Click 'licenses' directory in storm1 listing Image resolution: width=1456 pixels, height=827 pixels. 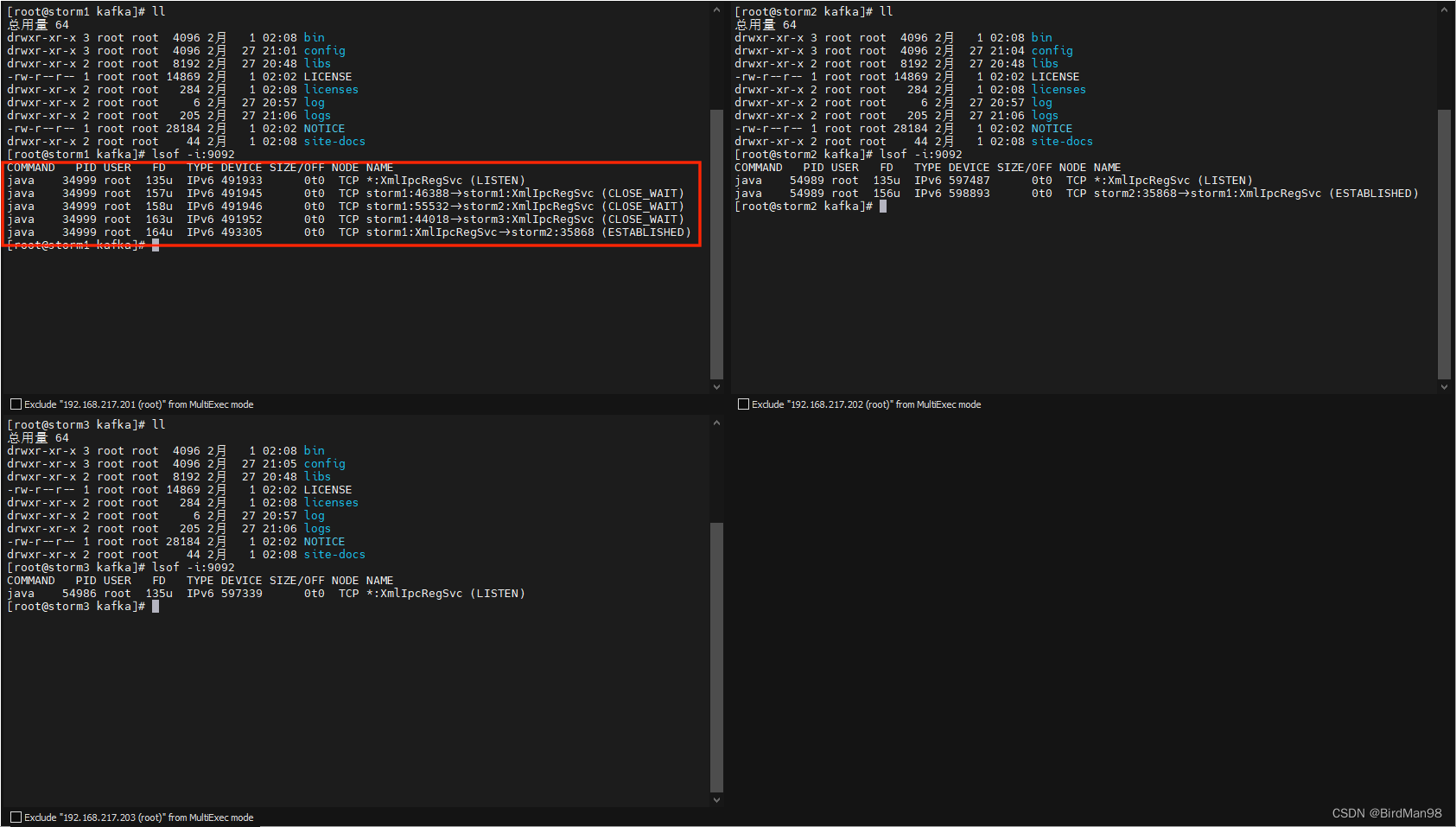(x=331, y=90)
